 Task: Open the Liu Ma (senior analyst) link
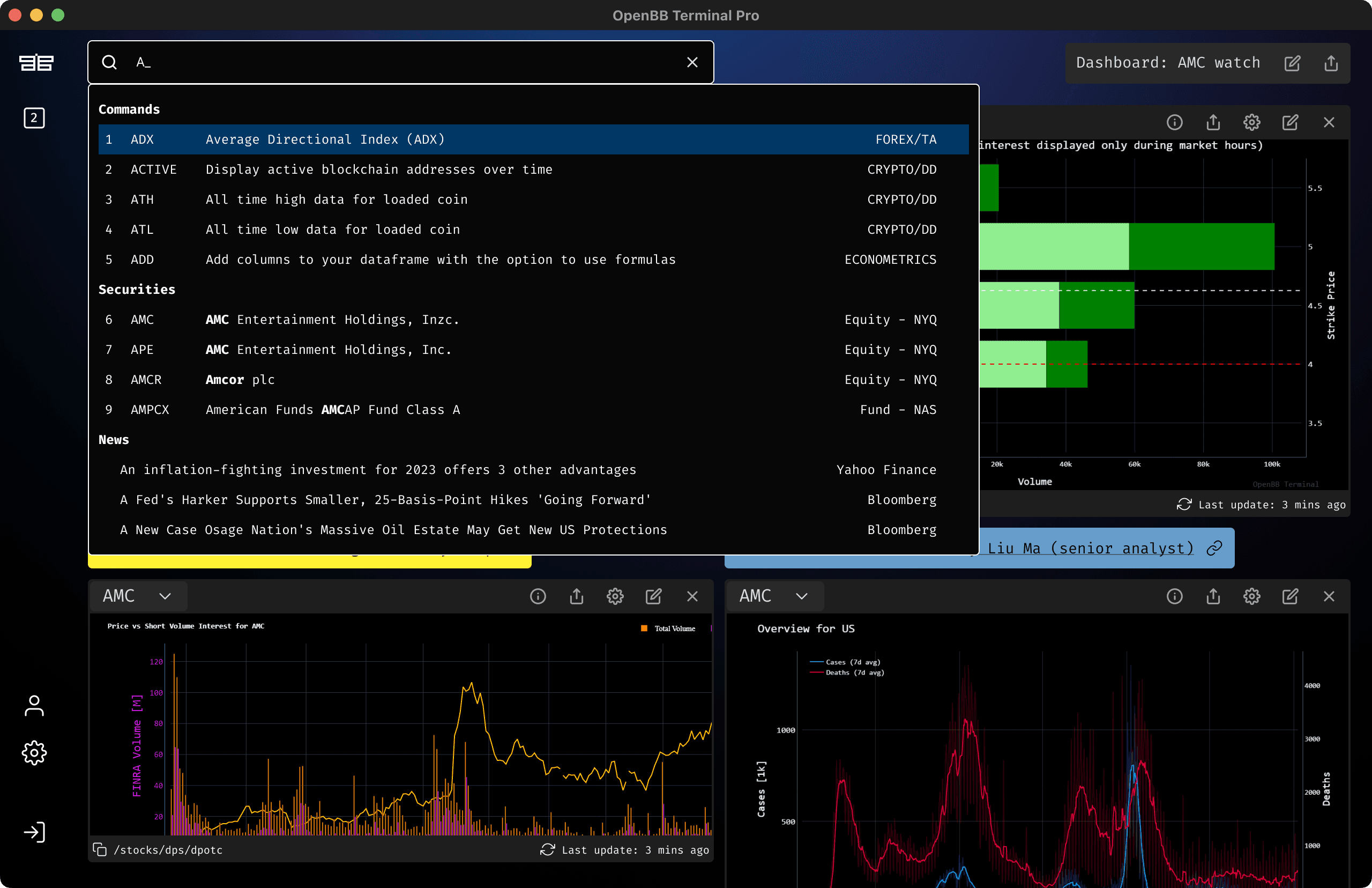click(x=1091, y=548)
